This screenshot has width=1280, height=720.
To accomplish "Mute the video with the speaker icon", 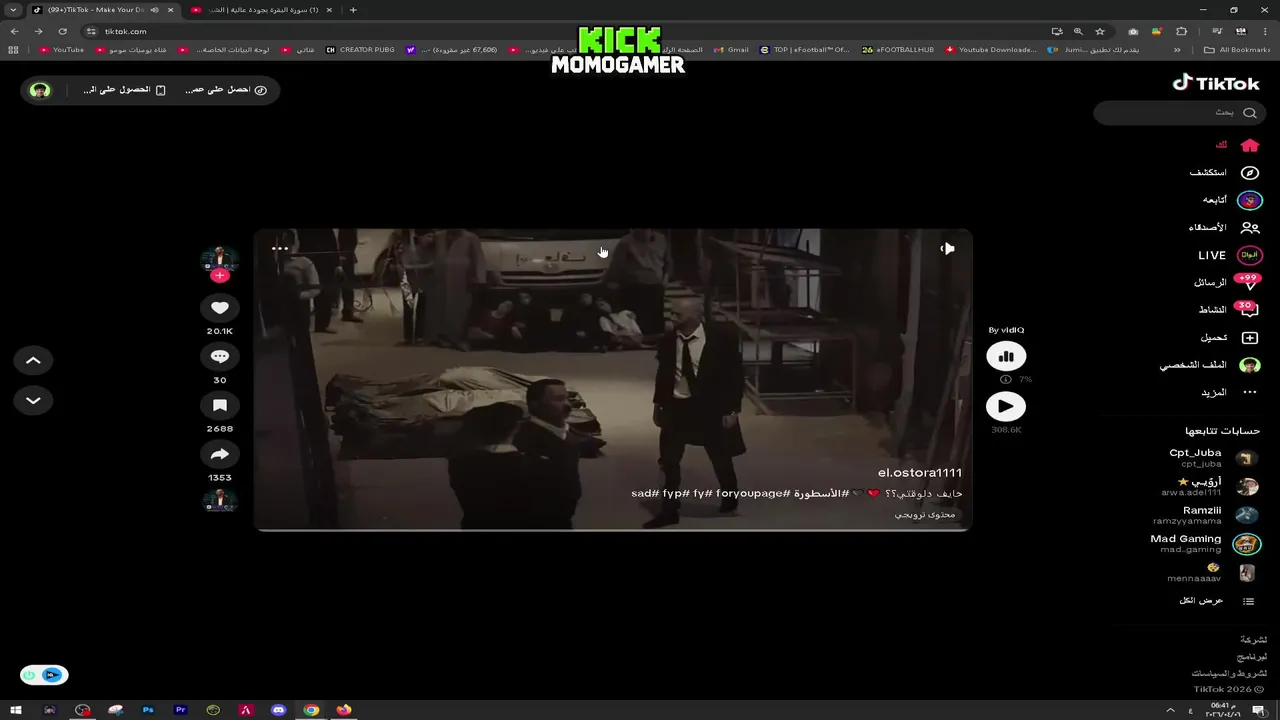I will 947,248.
